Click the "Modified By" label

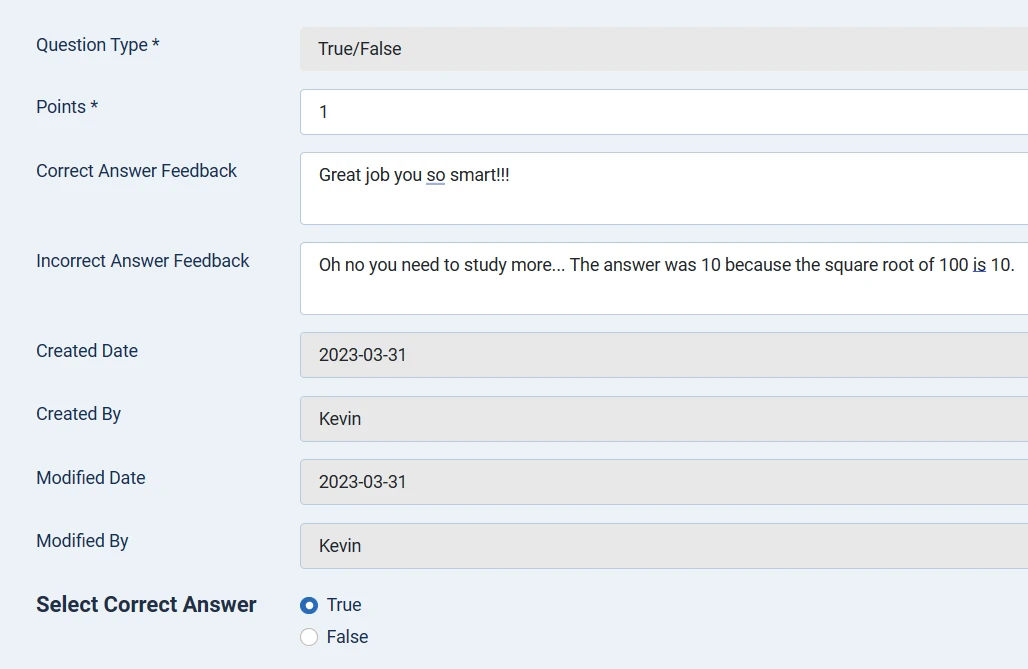(x=82, y=541)
